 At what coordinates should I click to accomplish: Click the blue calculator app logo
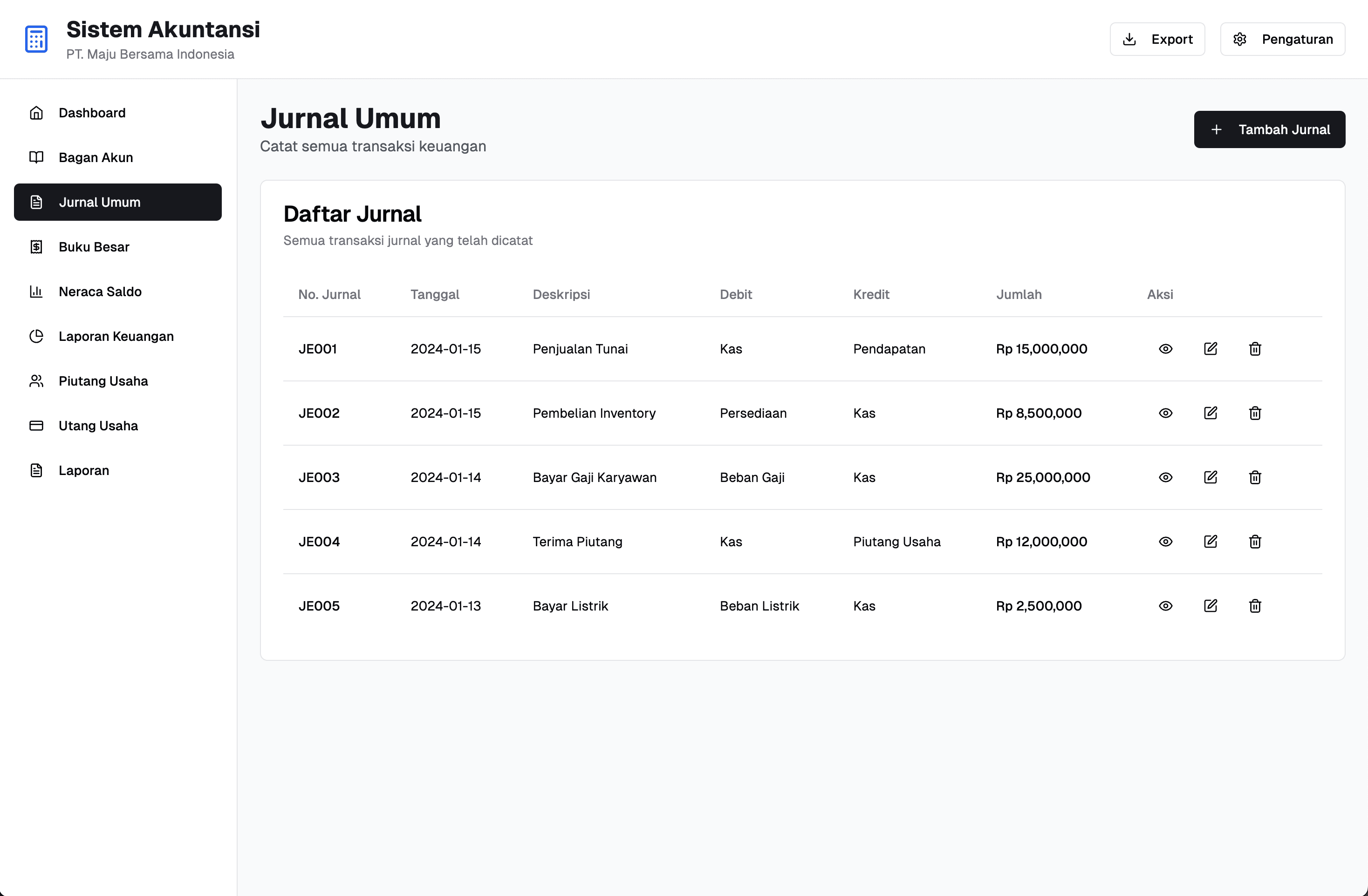(36, 39)
